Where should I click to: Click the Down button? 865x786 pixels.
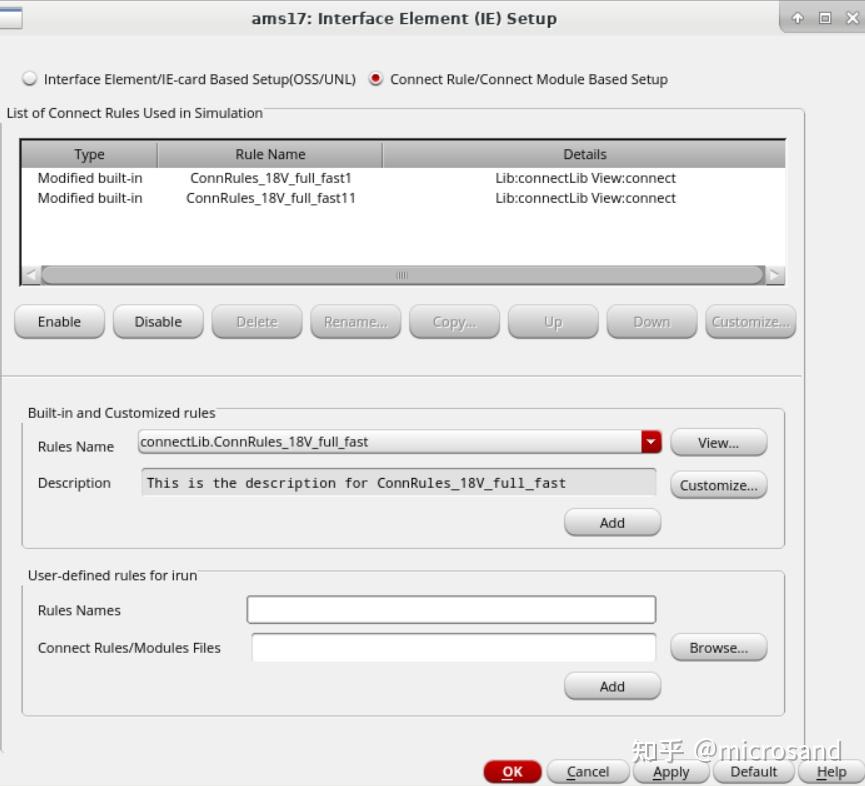652,322
